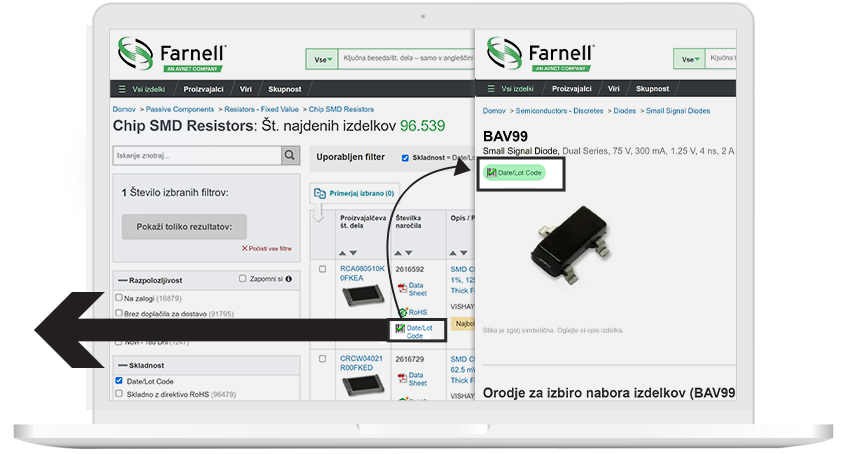This screenshot has width=850, height=454.
Task: Click Resistors - Fixed Value breadcrumb
Action: pos(261,109)
